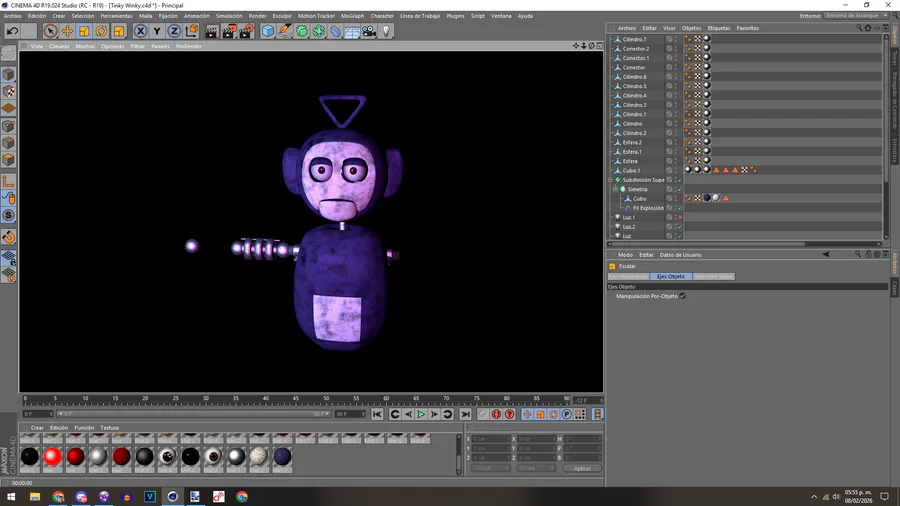This screenshot has width=900, height=506.
Task: Open the Textura menu in Material Manager
Action: (x=110, y=428)
